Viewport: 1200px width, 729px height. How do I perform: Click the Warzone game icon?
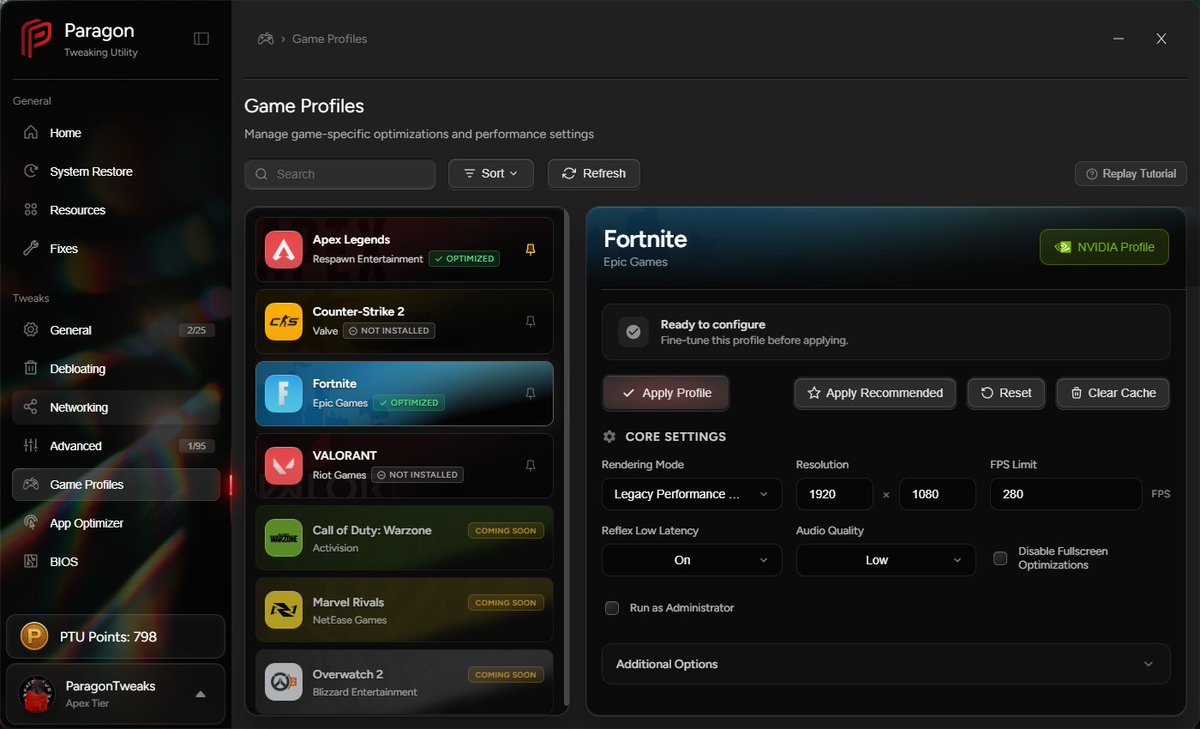pyautogui.click(x=284, y=538)
